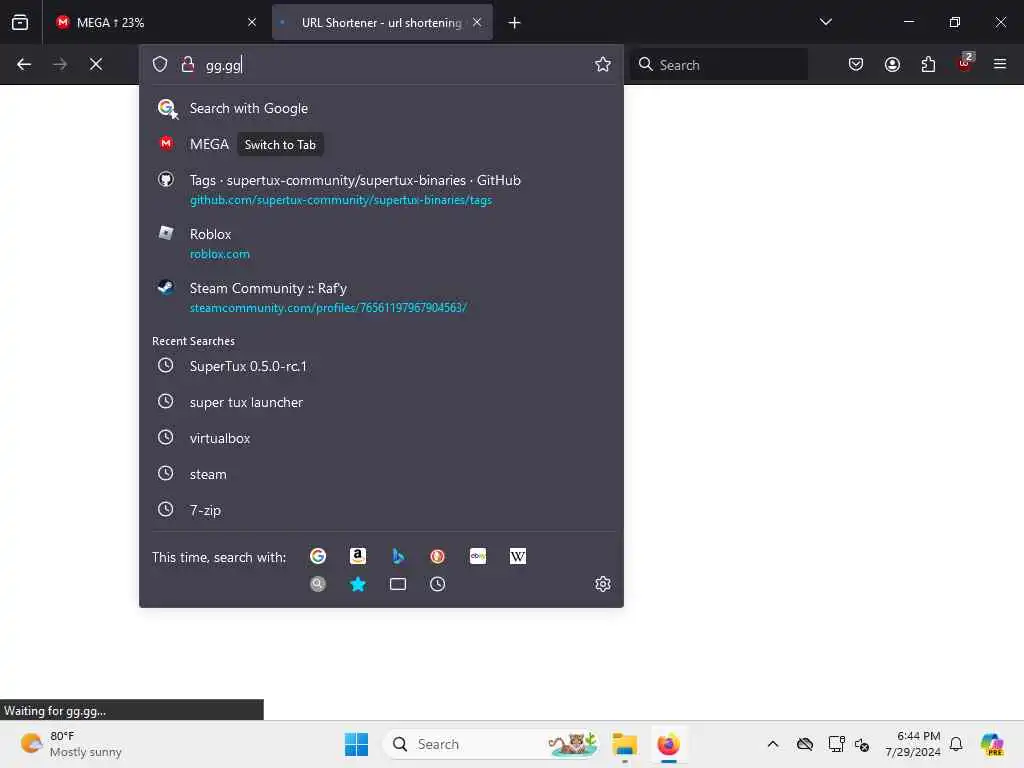Search history using the clock shortcut
The width and height of the screenshot is (1024, 768).
pos(438,584)
